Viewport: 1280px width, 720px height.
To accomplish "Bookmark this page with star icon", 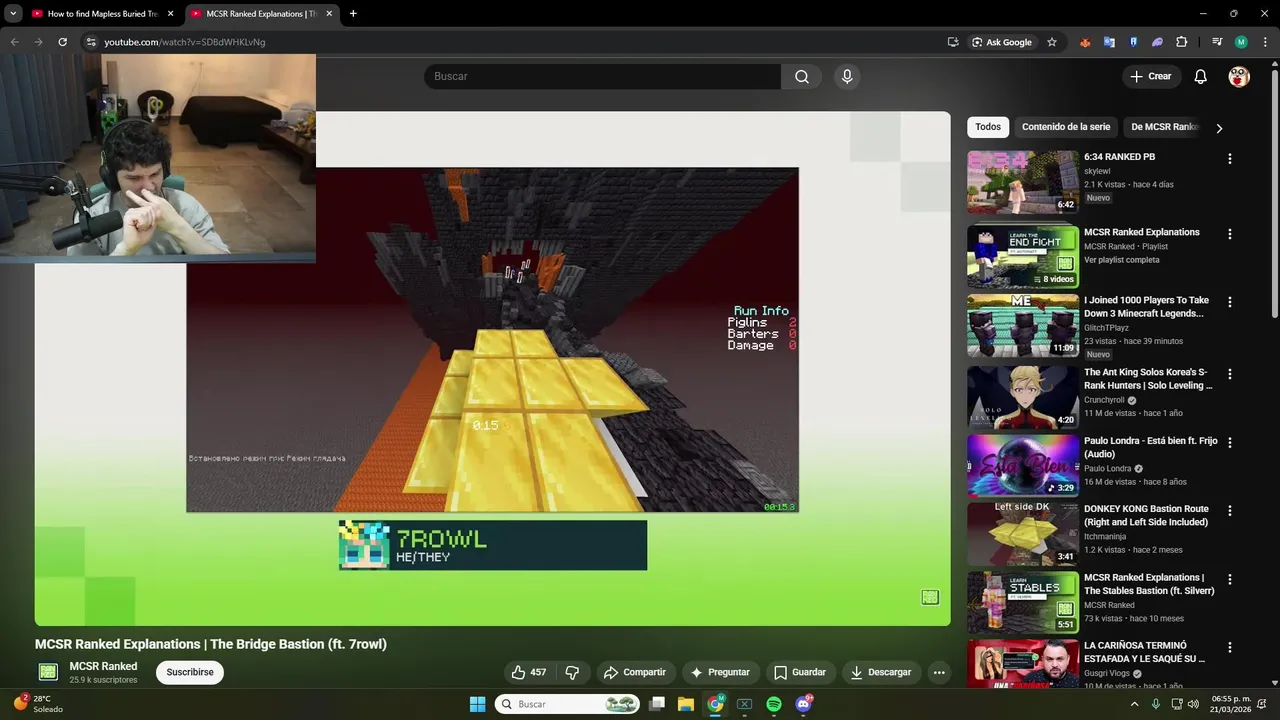I will click(1052, 42).
